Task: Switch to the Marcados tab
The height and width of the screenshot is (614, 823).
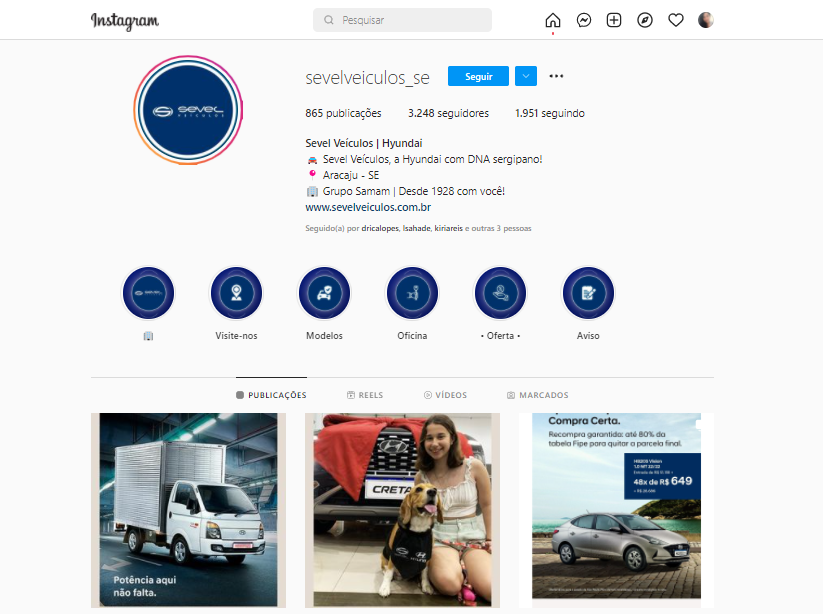Action: click(x=538, y=395)
